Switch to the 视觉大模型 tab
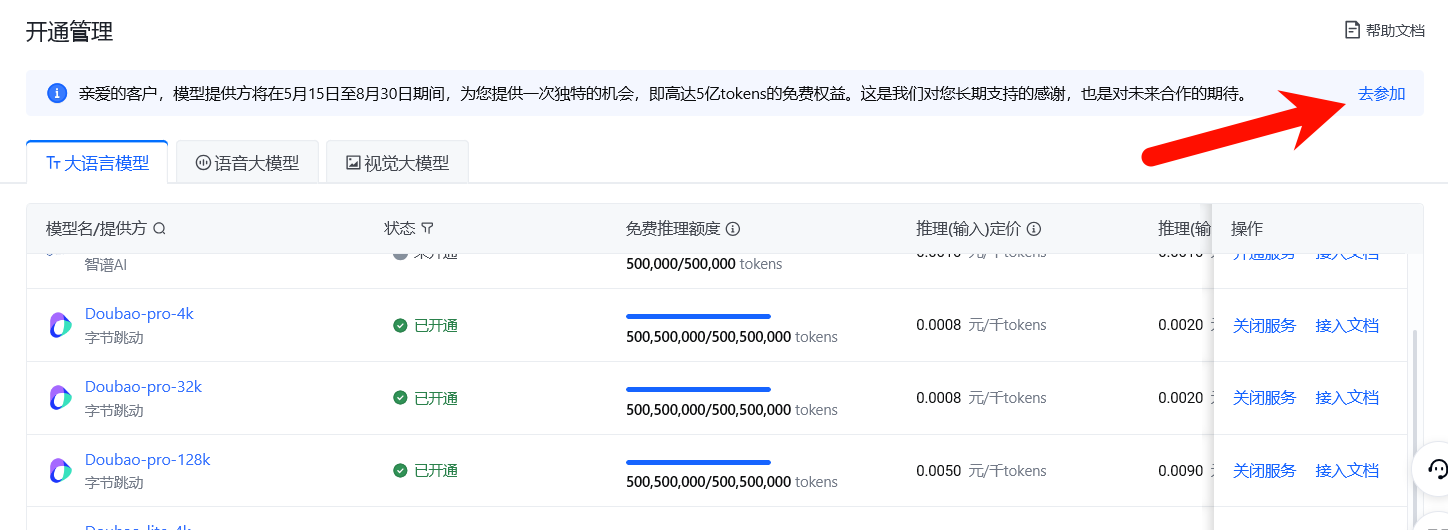The height and width of the screenshot is (530, 1448). [397, 163]
